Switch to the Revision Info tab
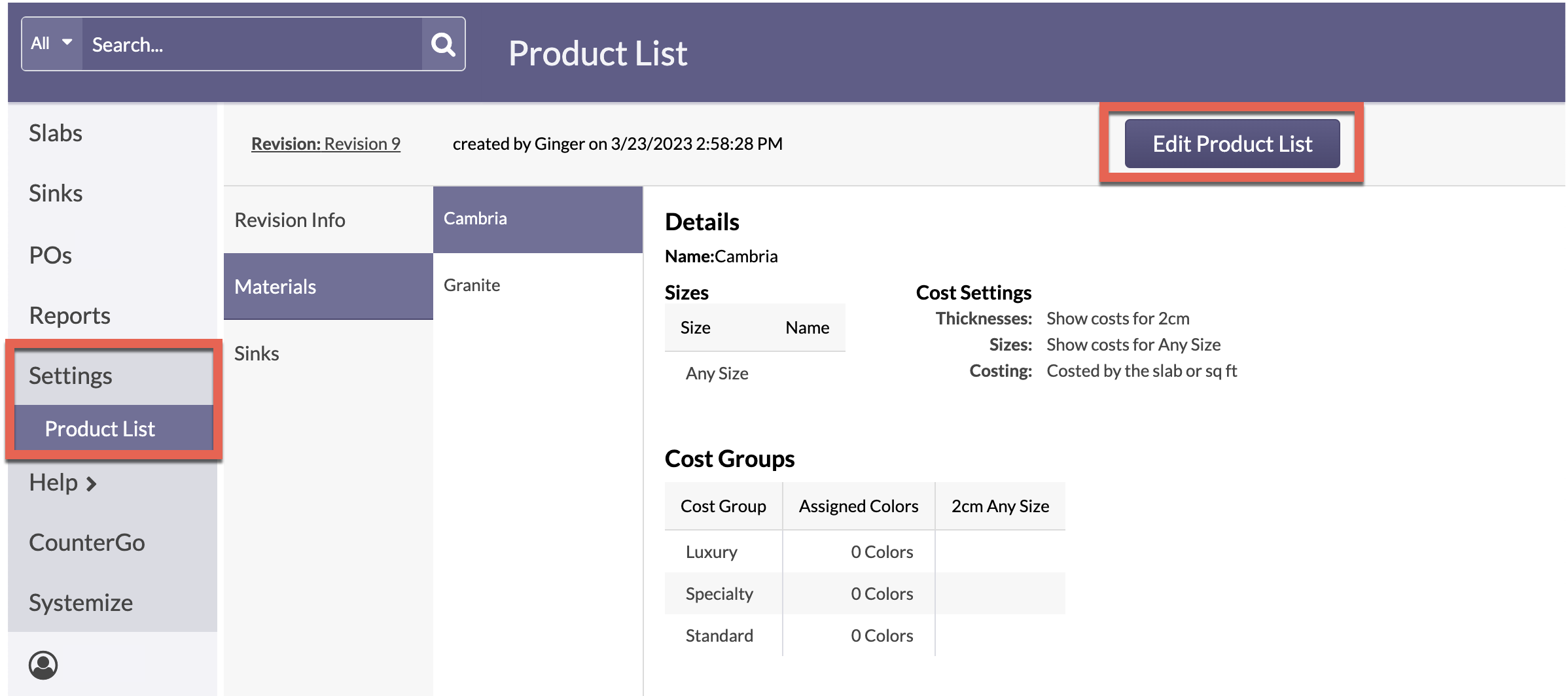The height and width of the screenshot is (696, 1568). (x=290, y=220)
